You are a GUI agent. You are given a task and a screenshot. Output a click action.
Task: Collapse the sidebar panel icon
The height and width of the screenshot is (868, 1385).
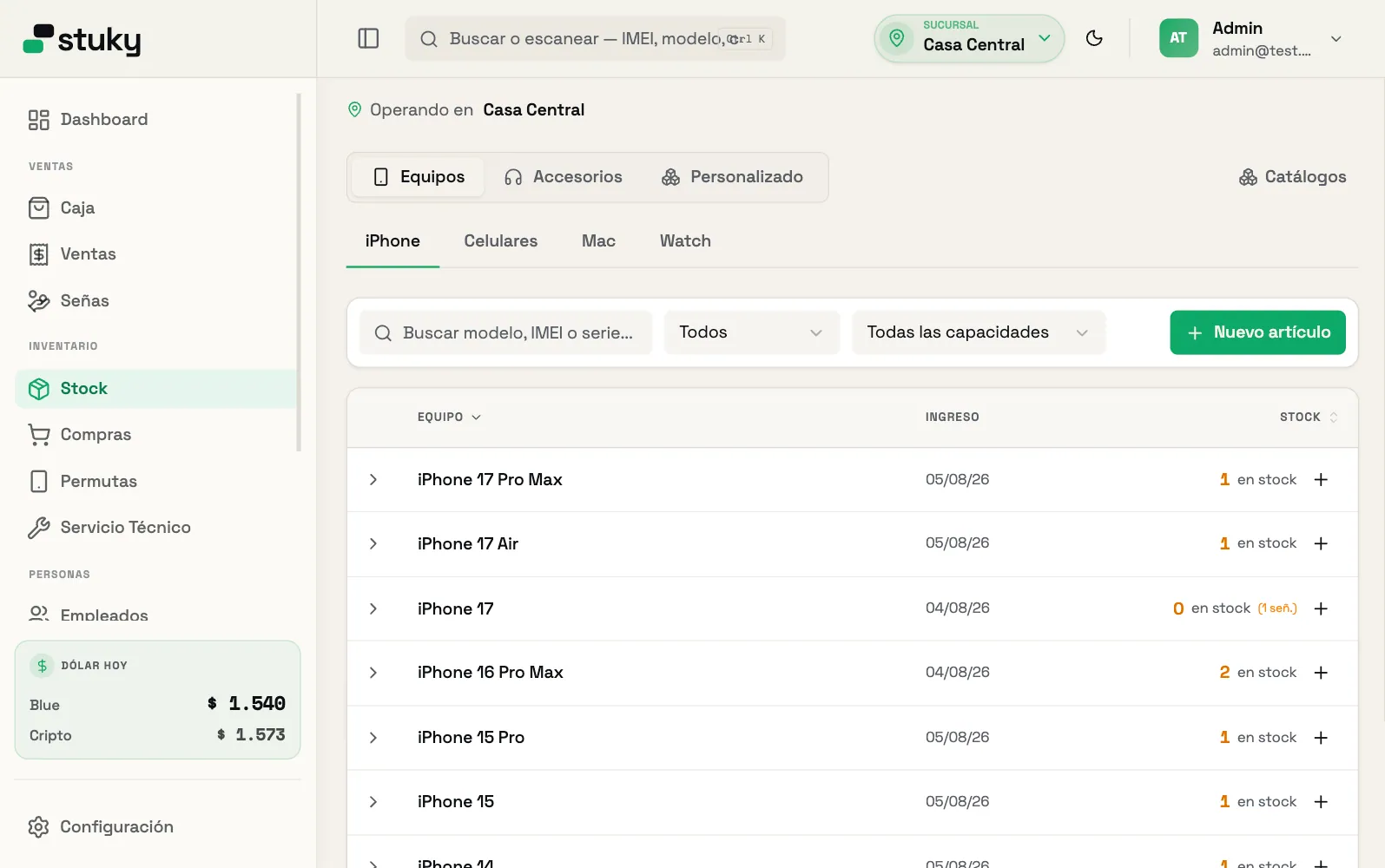click(368, 38)
